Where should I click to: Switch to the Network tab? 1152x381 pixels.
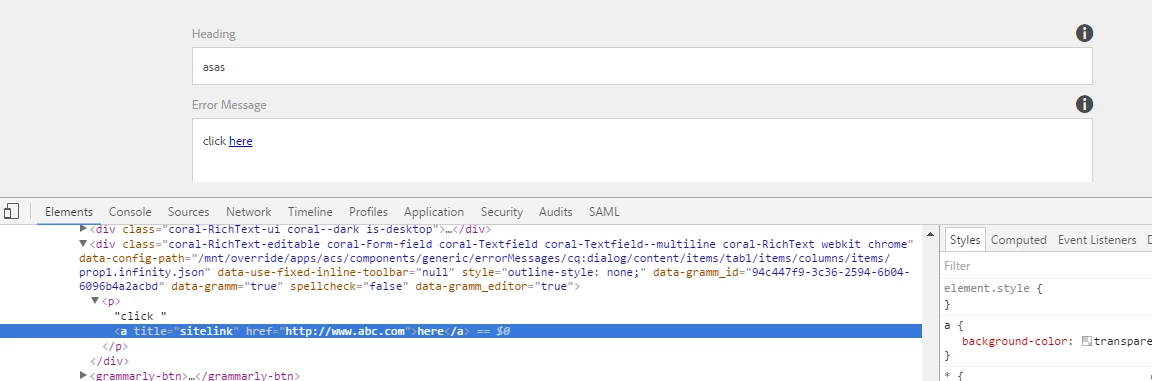coord(248,211)
